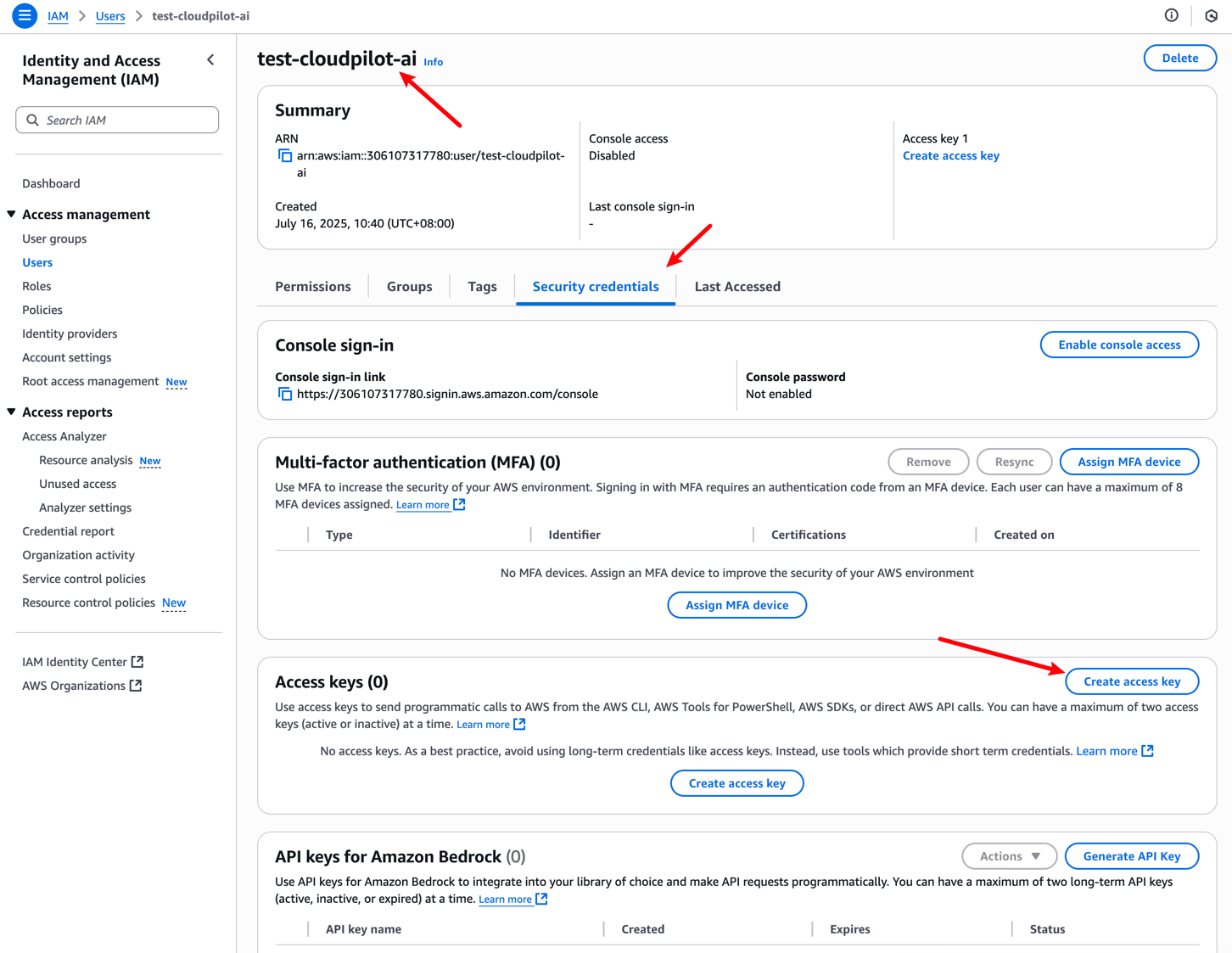1232x953 pixels.
Task: Open AWS Organizations external link
Action: coord(137,685)
